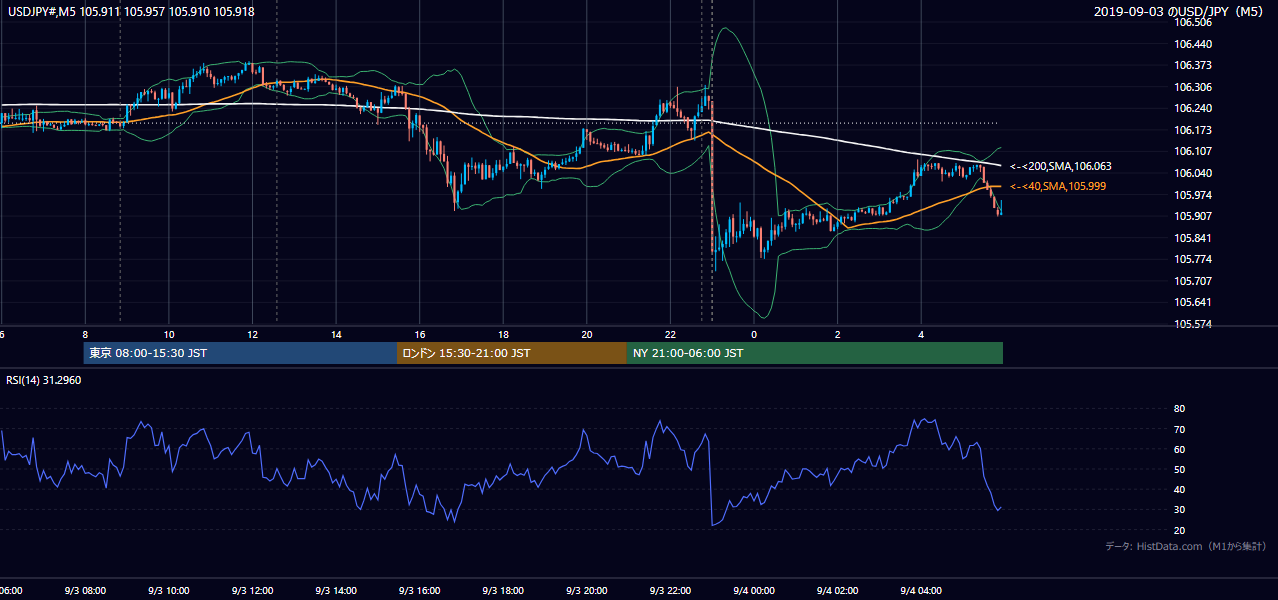Click hour label 22 under price chart

[x=670, y=334]
